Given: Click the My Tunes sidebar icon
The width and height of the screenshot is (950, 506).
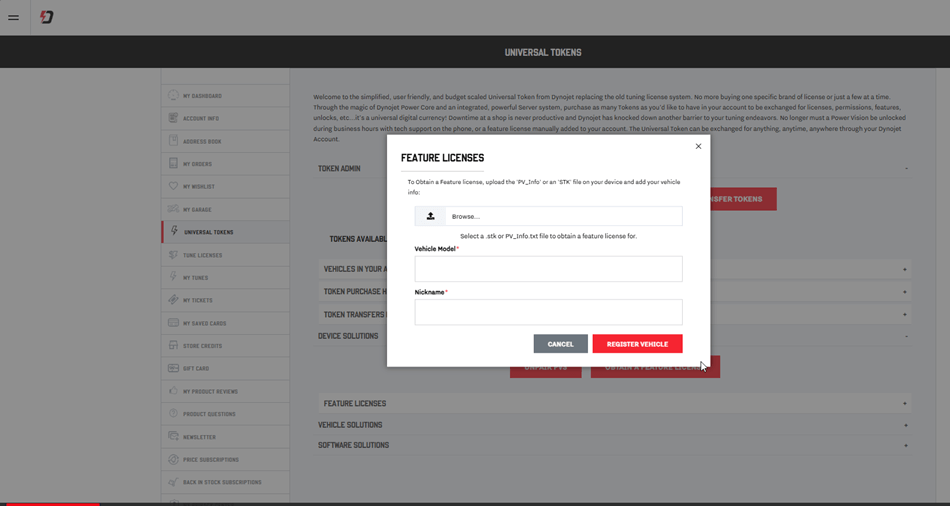Looking at the screenshot, I should (173, 277).
